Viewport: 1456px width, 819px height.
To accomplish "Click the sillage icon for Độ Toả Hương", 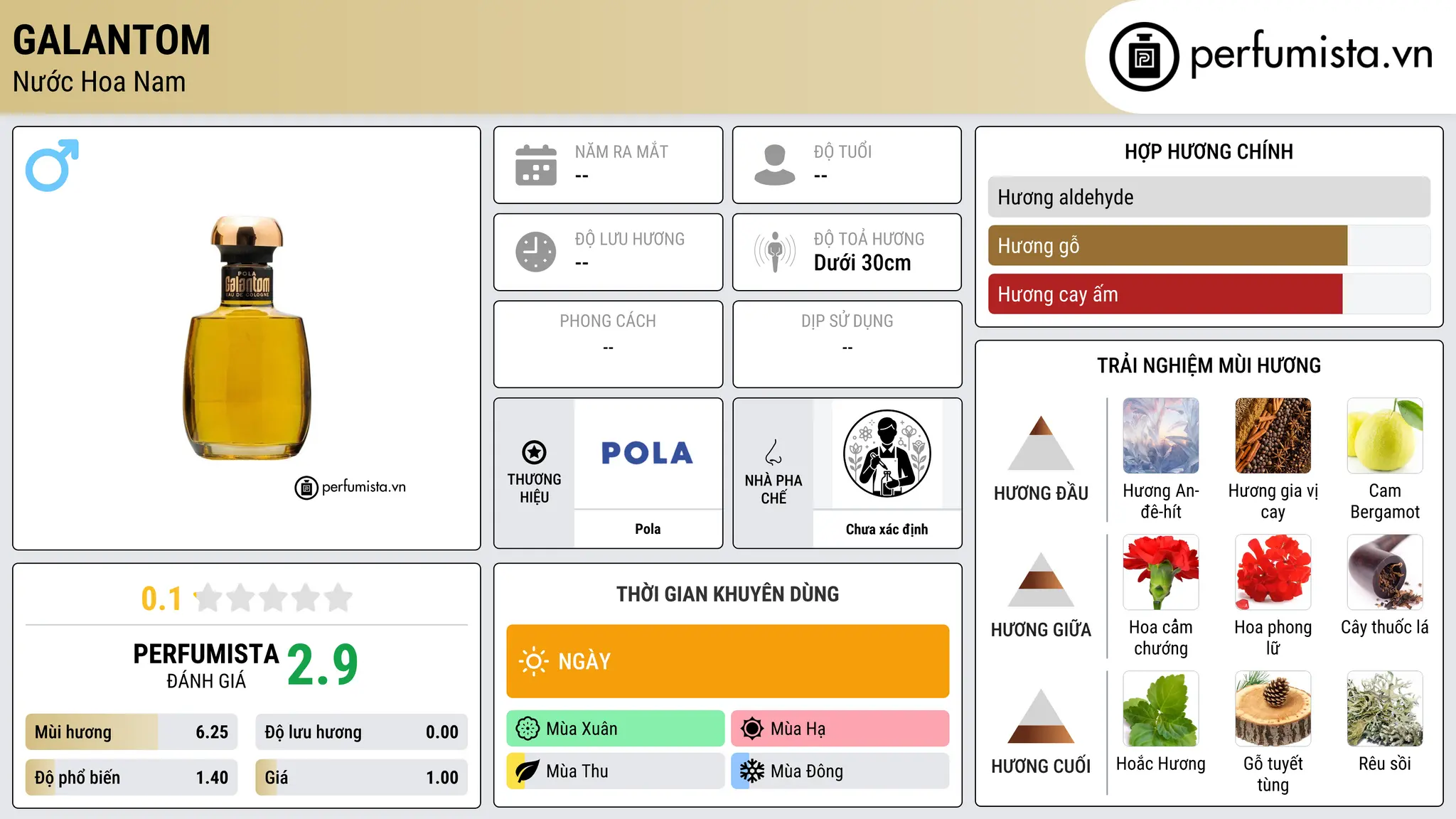I will (x=775, y=252).
